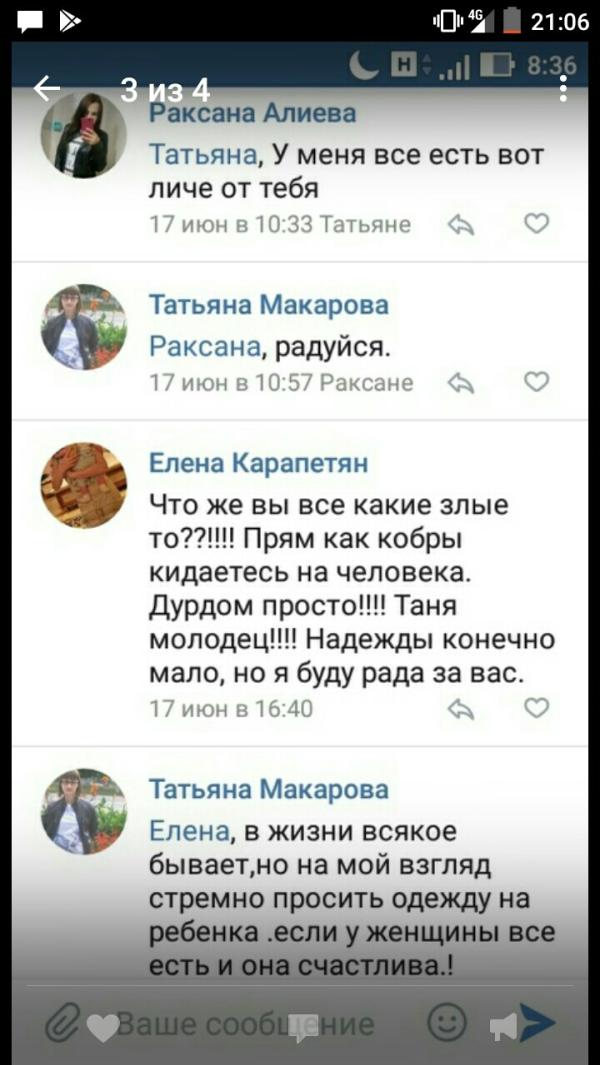Tap the "Татьяна" mention in first comment
Screen dimensions: 600x1065
[x=203, y=156]
